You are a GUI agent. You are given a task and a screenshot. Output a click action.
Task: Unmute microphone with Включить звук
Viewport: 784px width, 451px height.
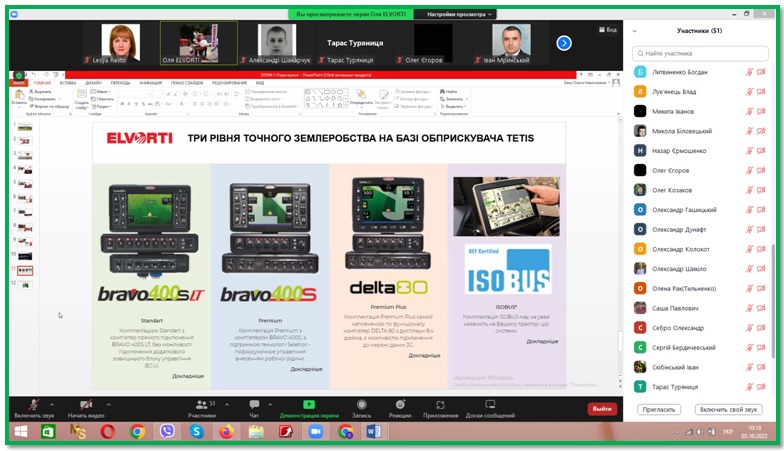click(x=34, y=408)
